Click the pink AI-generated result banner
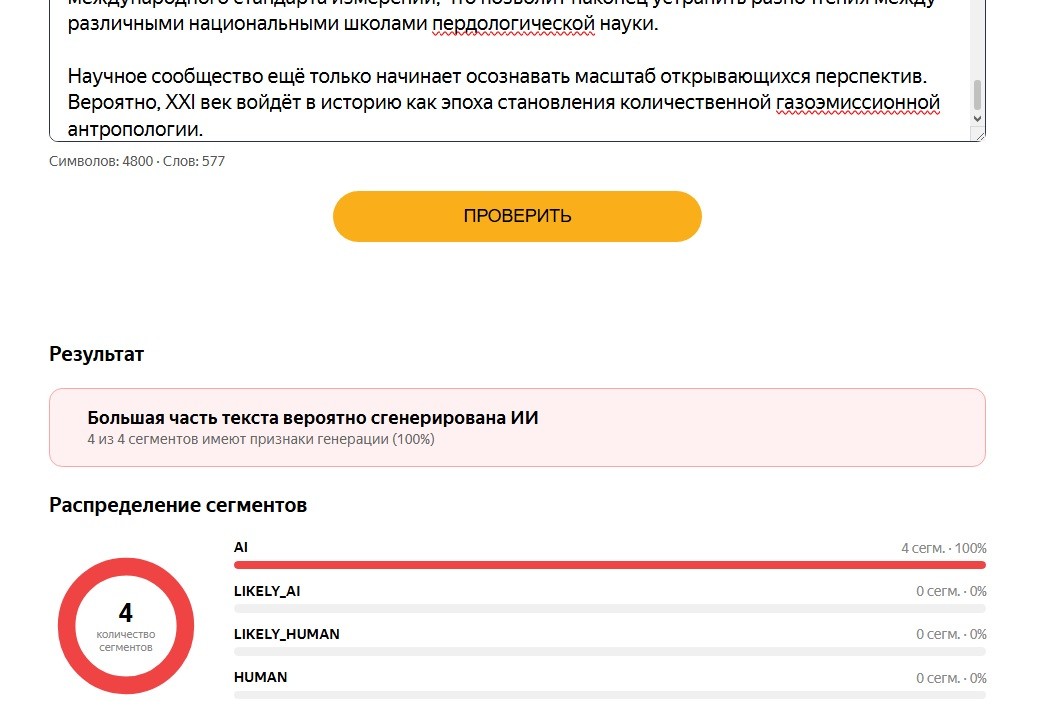Image resolution: width=1060 pixels, height=717 pixels. [x=517, y=427]
